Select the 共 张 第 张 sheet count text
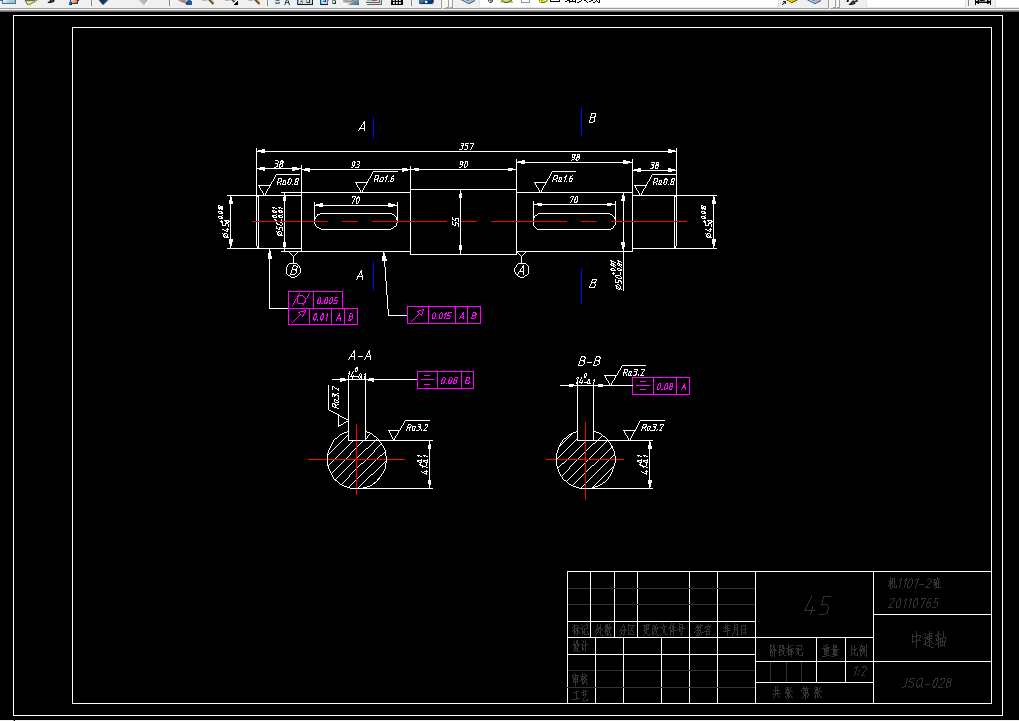Viewport: 1019px width, 721px height. [x=797, y=693]
